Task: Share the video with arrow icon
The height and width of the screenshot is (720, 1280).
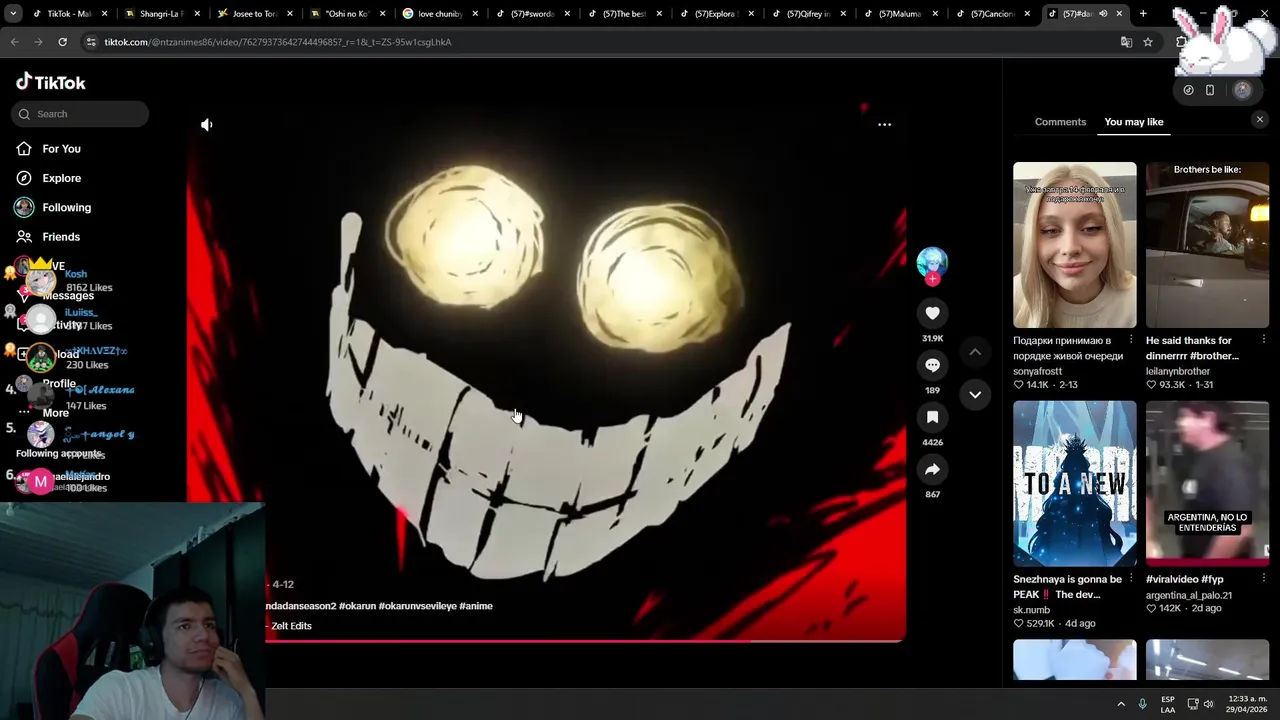Action: coord(932,469)
